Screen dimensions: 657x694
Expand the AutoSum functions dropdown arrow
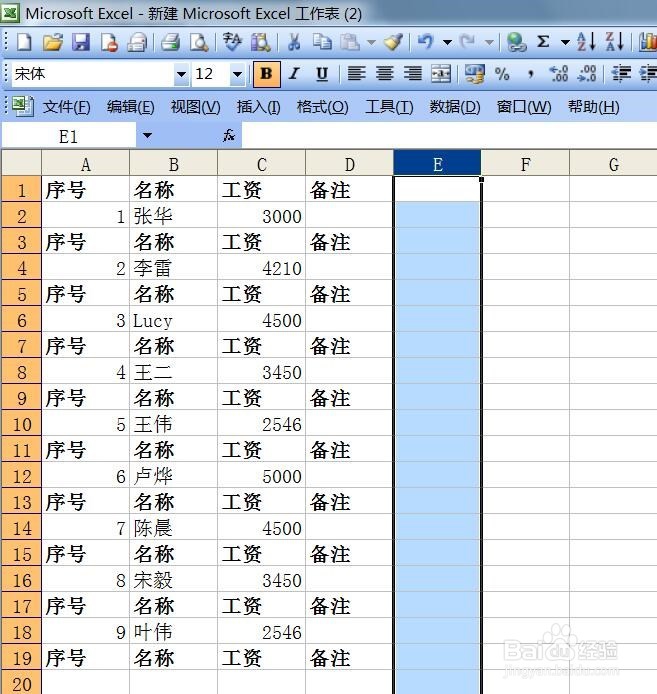(x=565, y=43)
